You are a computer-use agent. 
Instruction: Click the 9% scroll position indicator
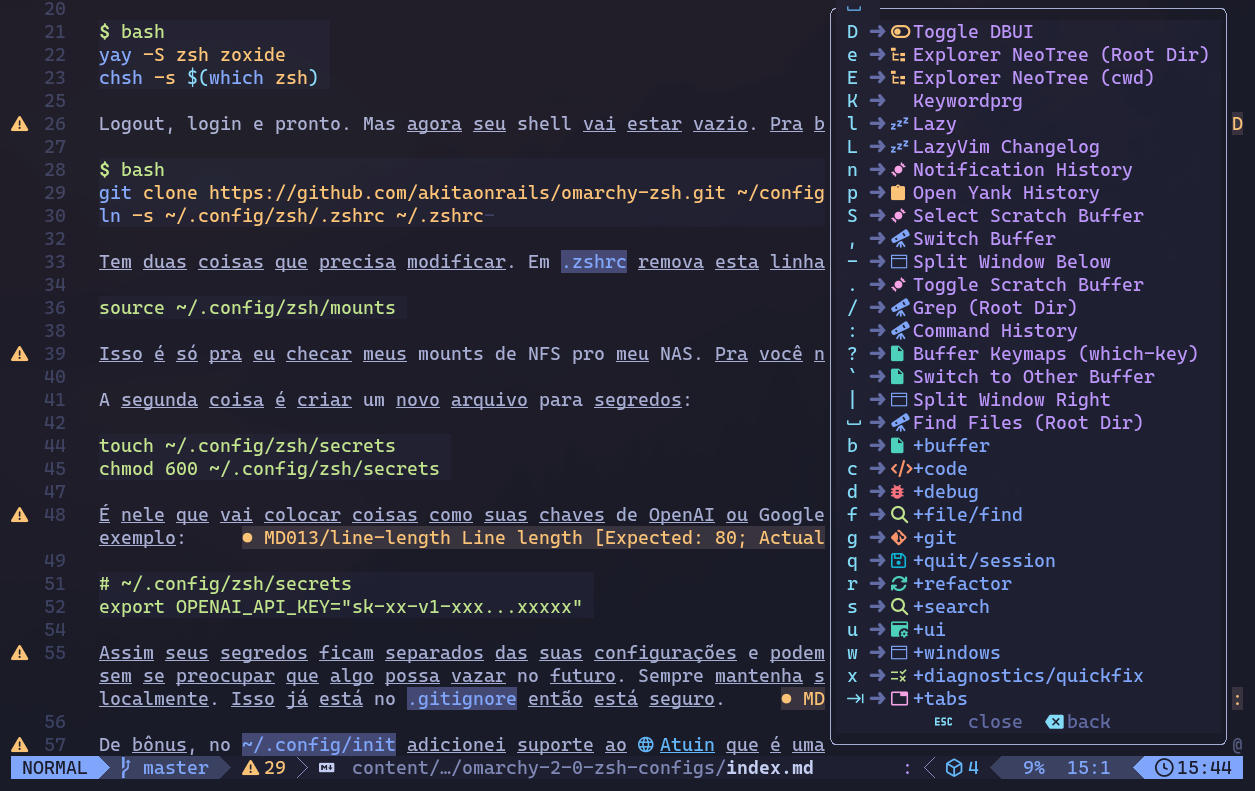(x=1033, y=768)
